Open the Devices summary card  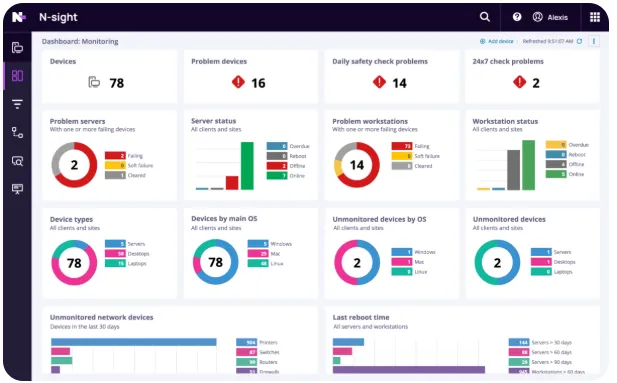point(109,76)
